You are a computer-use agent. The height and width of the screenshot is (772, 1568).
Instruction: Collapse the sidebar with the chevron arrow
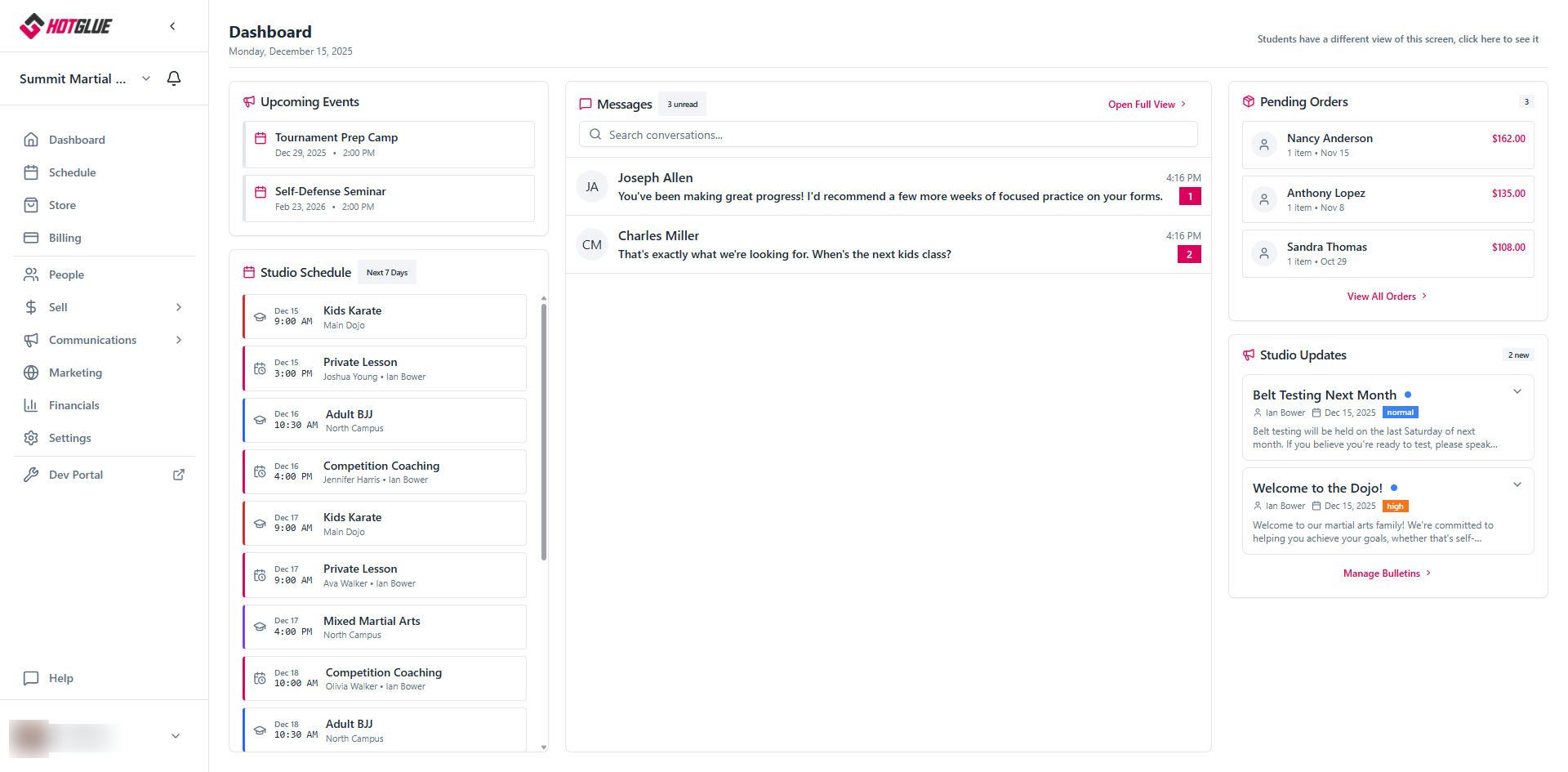coord(172,25)
